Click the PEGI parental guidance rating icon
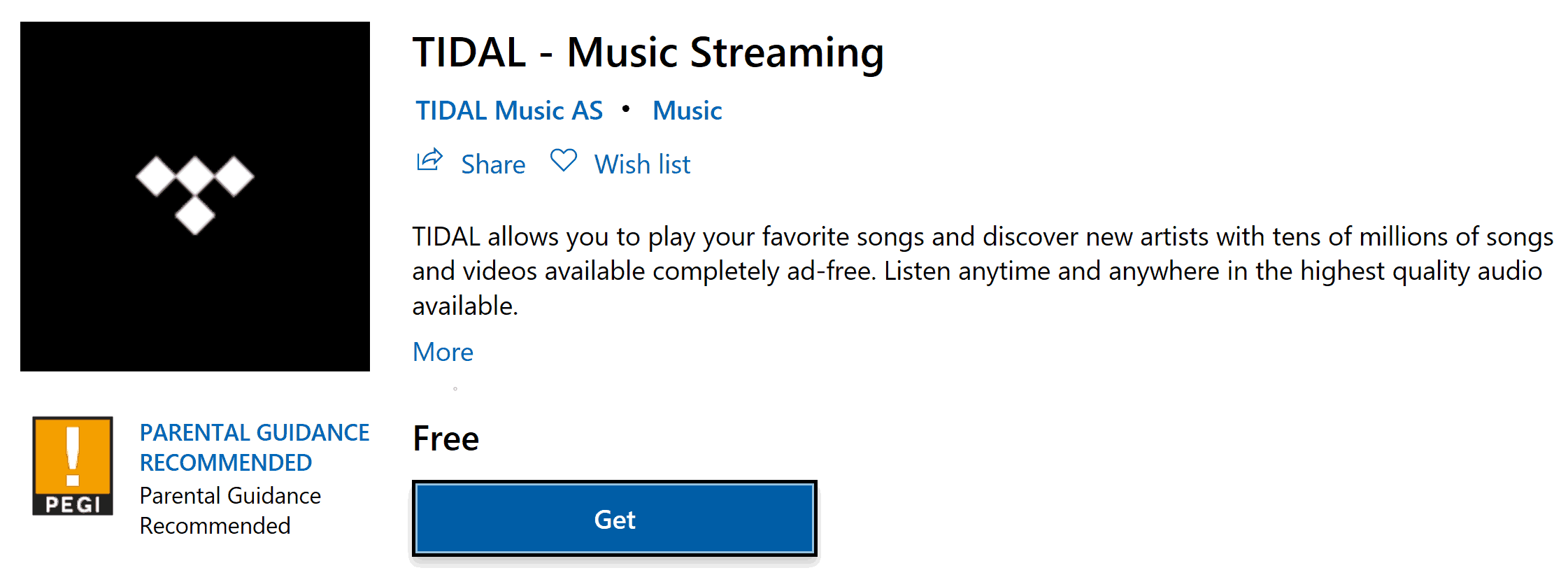1568x582 pixels. [72, 465]
